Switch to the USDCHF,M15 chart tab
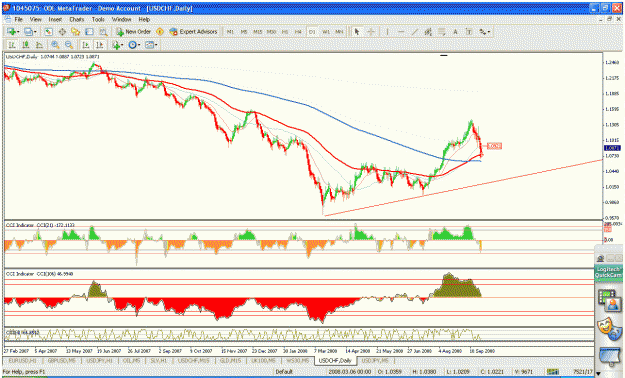Viewport: 625px width, 378px height. click(194, 360)
